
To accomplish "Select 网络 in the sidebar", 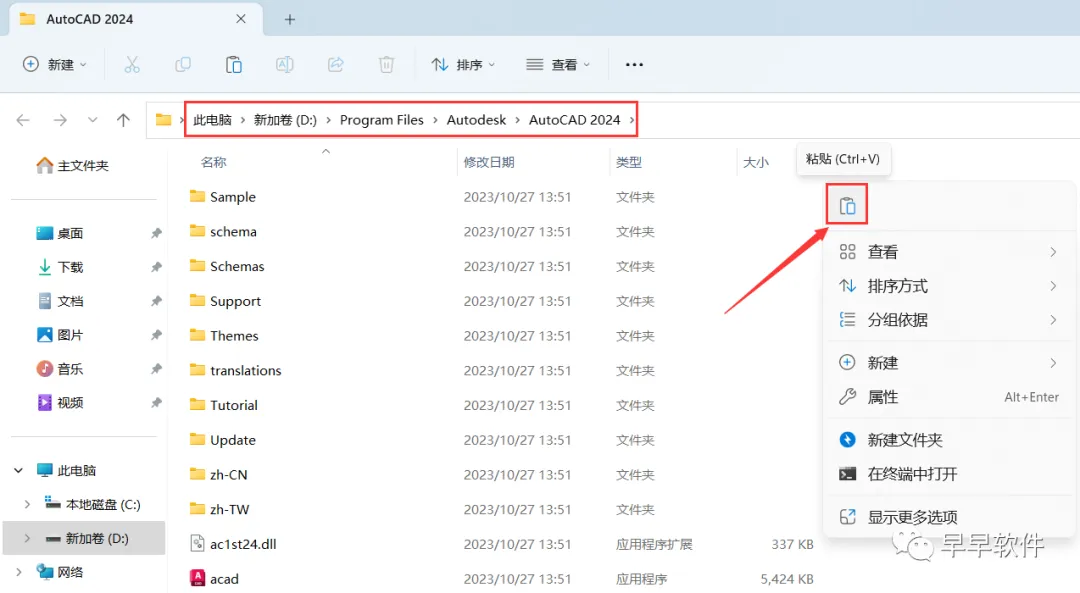I will pyautogui.click(x=60, y=572).
